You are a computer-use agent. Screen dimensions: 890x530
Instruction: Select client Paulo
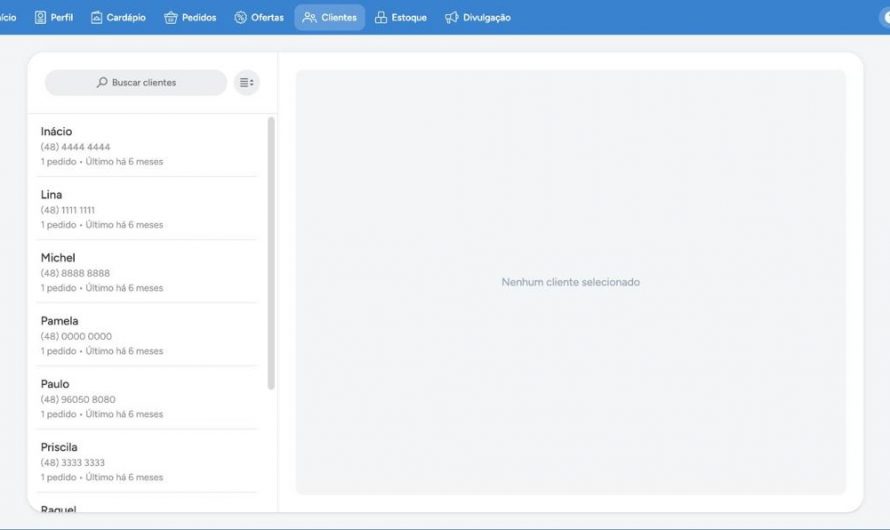146,397
